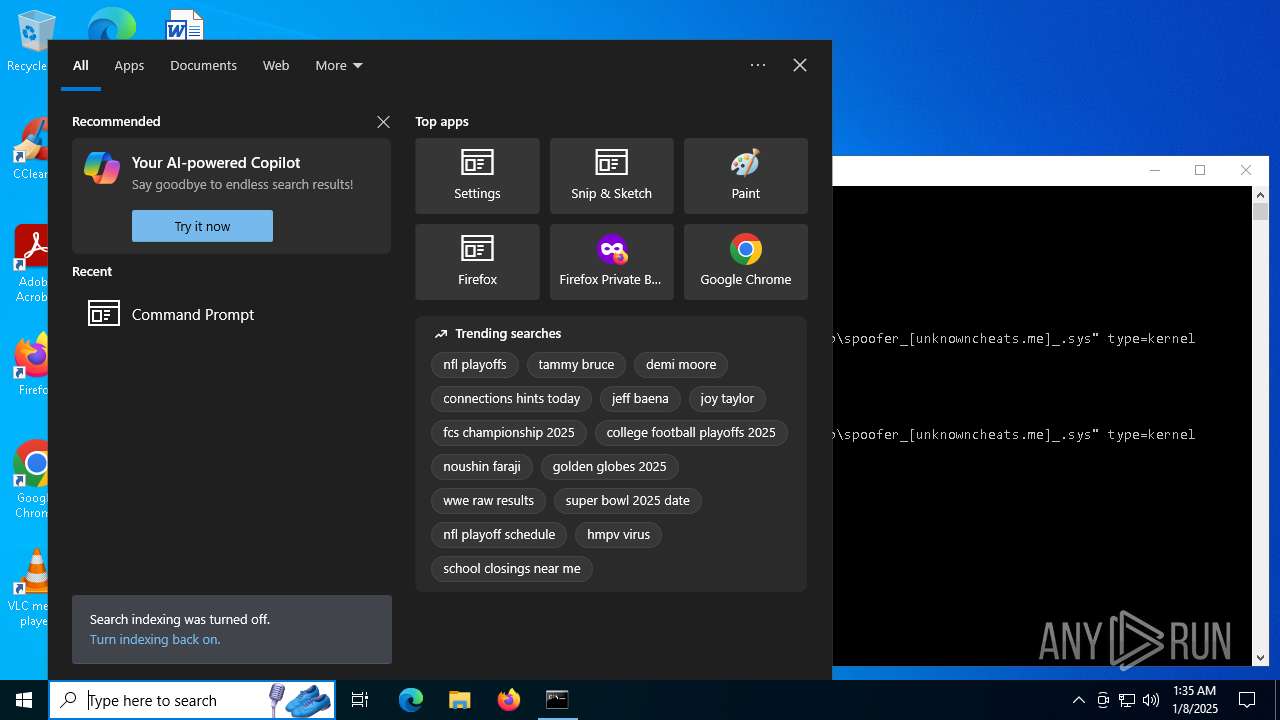Select 'school closings near me' chip
Viewport: 1280px width, 720px height.
pos(512,569)
